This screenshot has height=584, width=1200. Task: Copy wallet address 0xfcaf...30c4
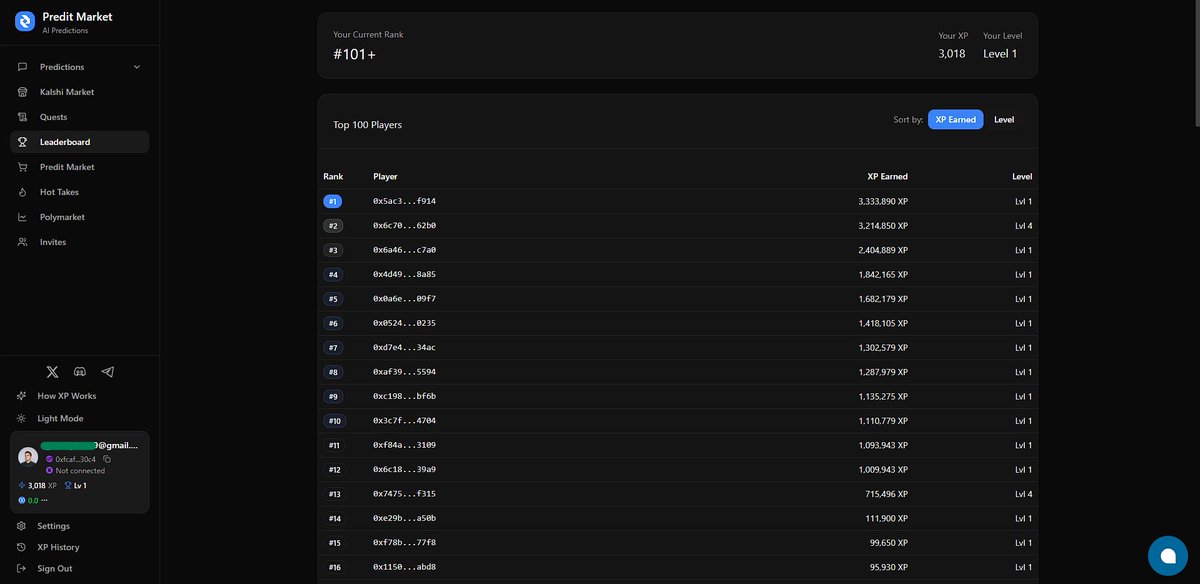coord(107,459)
